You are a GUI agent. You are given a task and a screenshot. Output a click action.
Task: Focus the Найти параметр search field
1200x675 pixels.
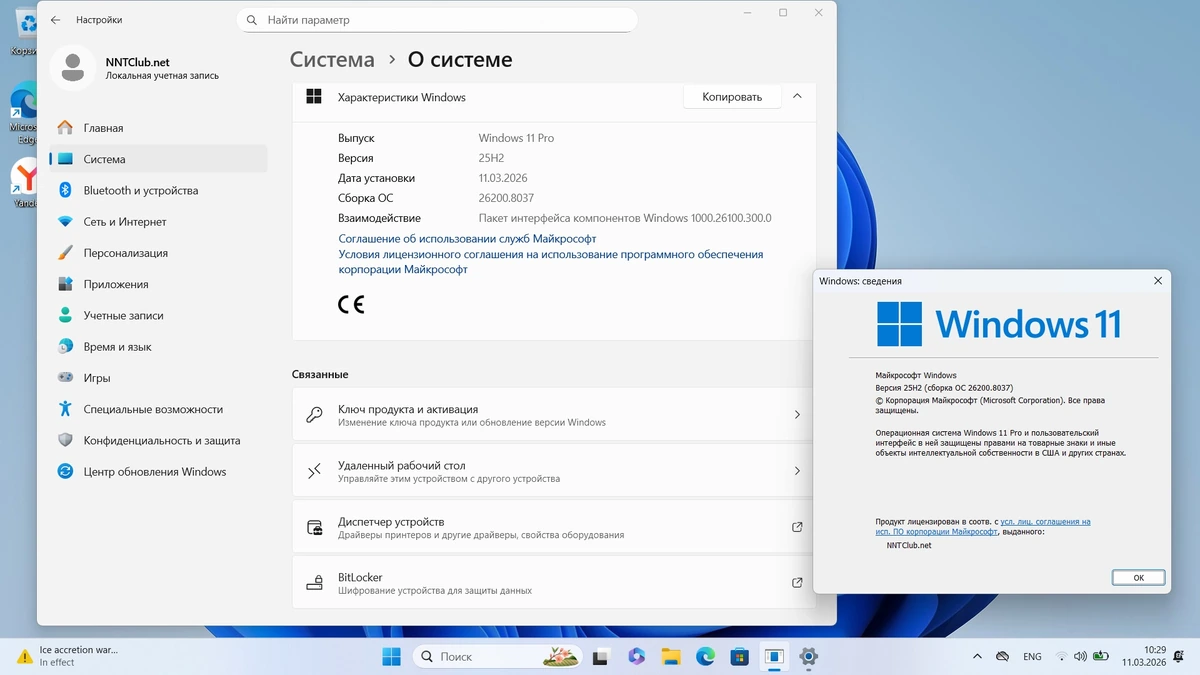point(437,20)
